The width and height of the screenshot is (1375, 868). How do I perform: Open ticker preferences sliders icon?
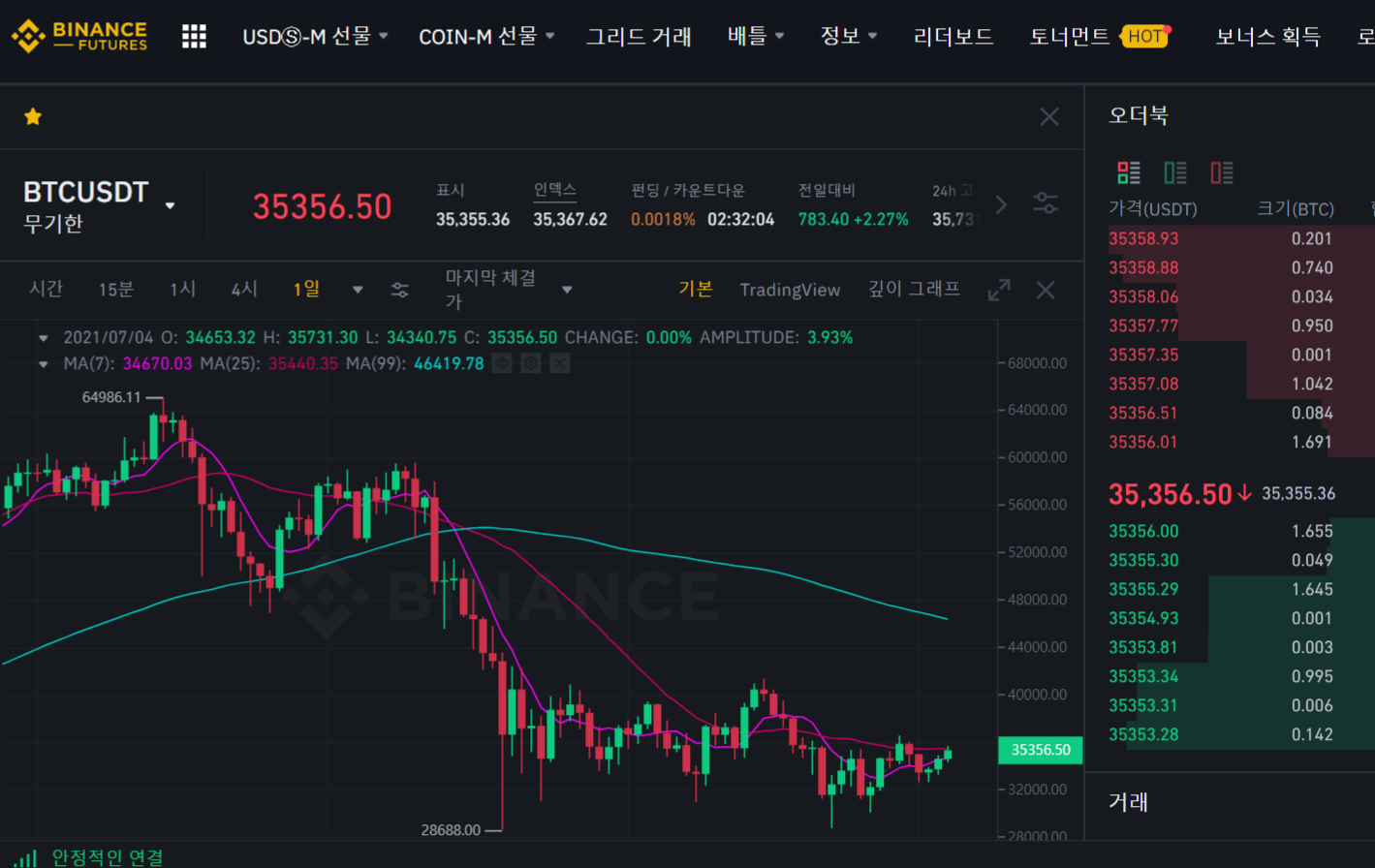click(x=1046, y=204)
